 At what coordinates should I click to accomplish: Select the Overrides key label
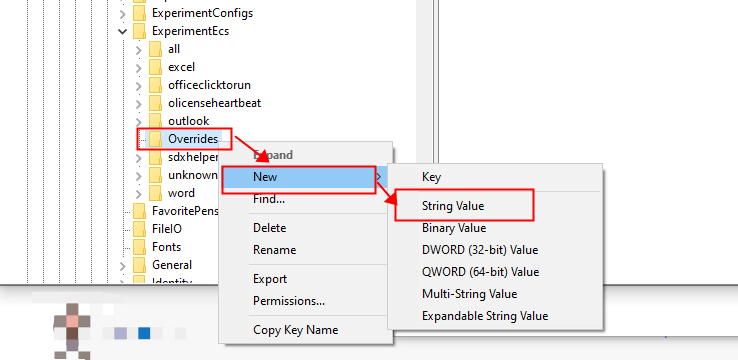pyautogui.click(x=193, y=139)
